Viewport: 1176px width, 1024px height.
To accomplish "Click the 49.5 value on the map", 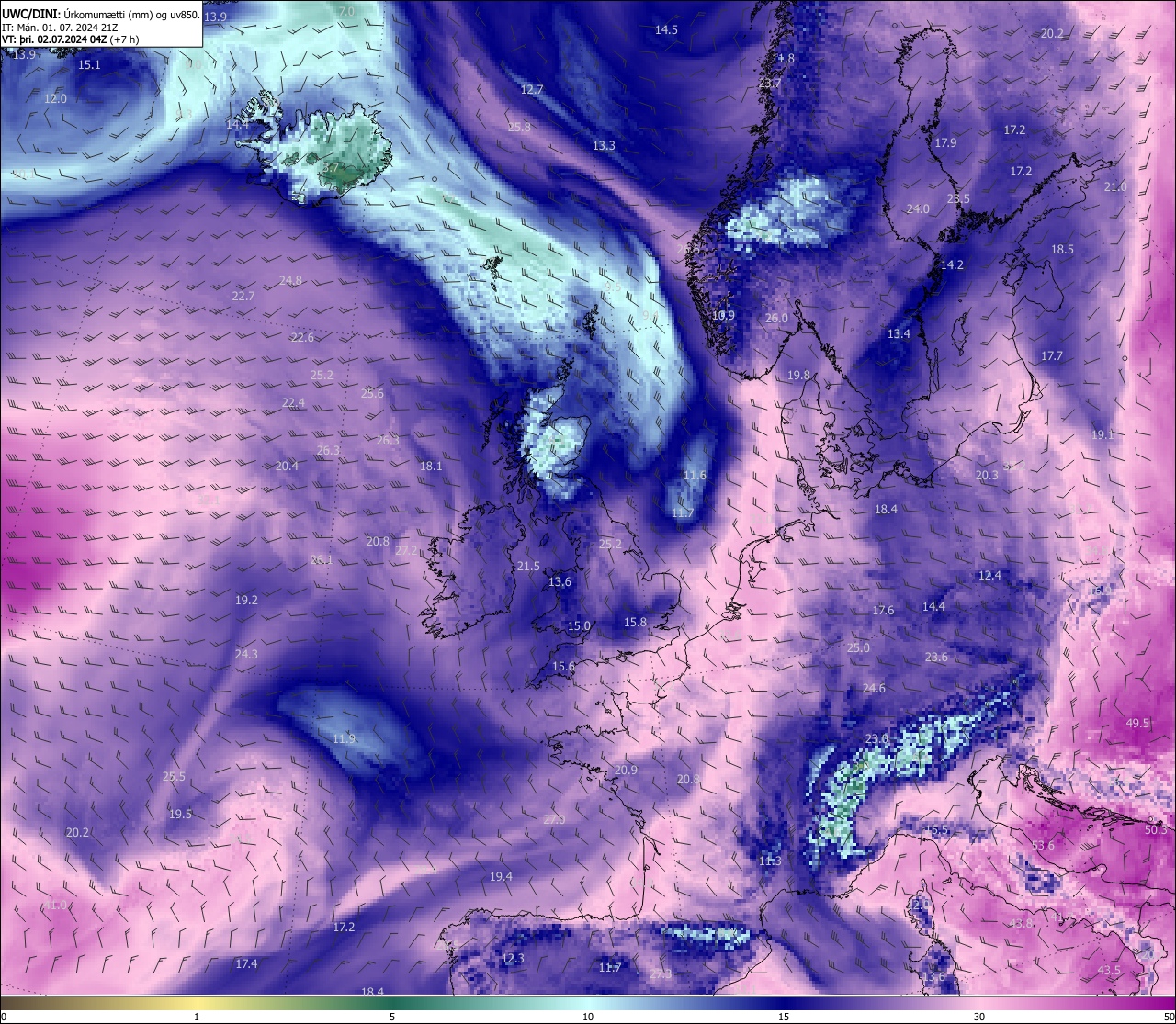I will (x=1137, y=723).
